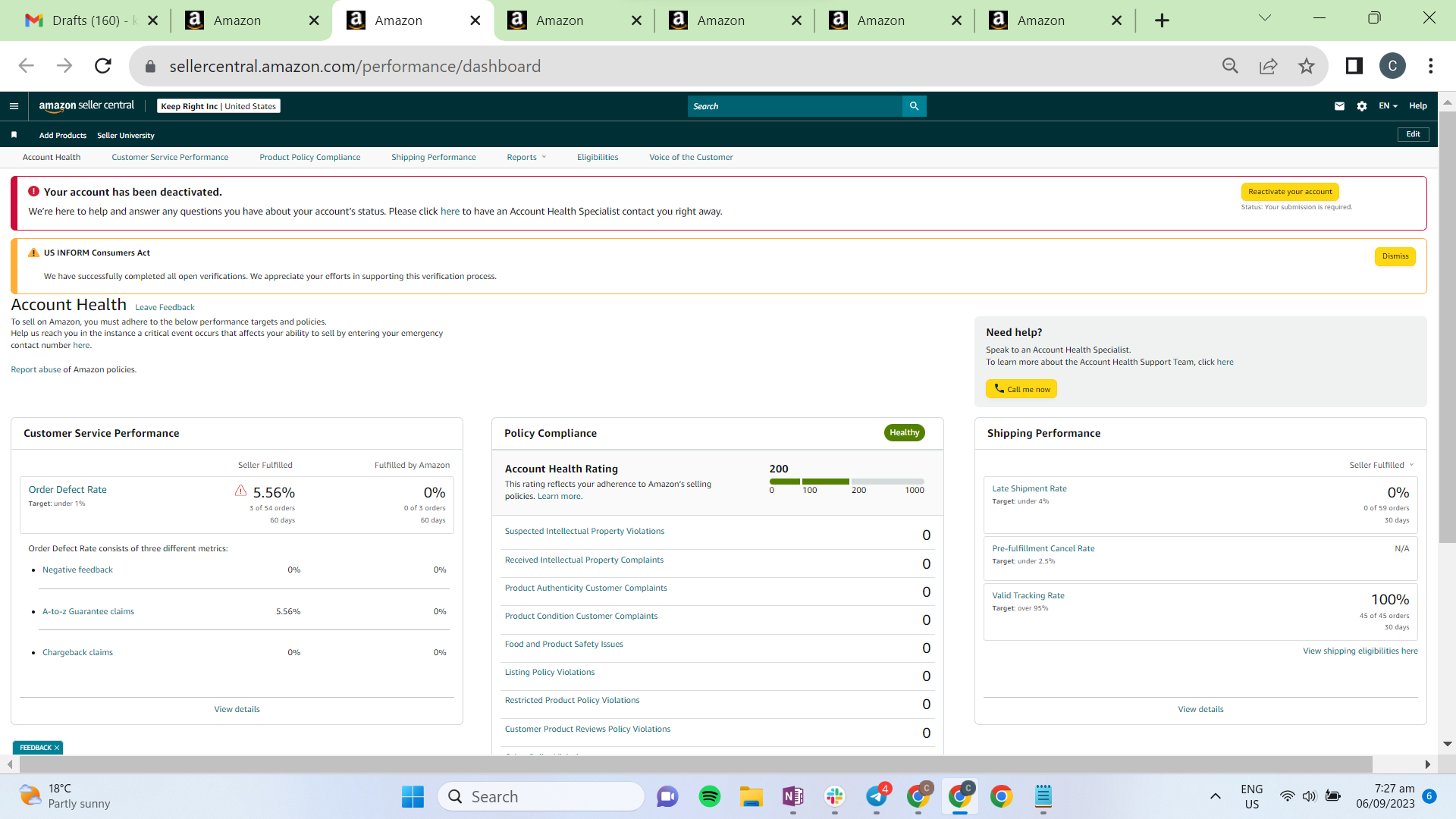Click the Call me now button
The image size is (1456, 819).
point(1021,389)
